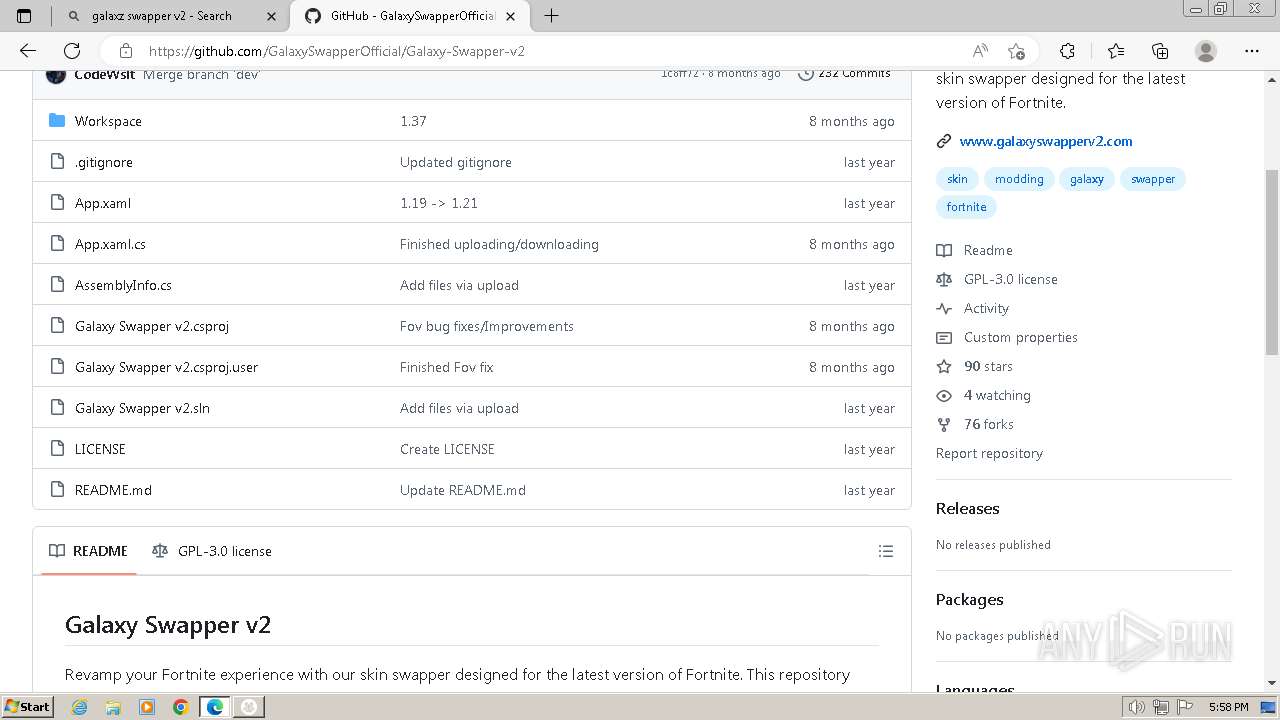Open the .gitignore file
This screenshot has height=720, width=1280.
click(103, 162)
